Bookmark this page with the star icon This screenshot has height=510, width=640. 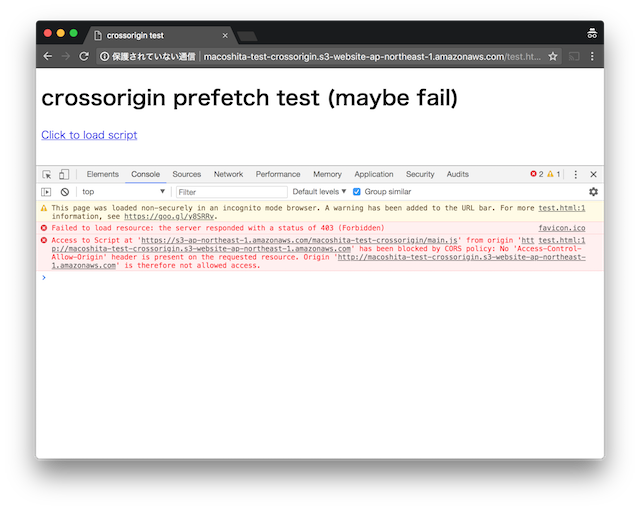pos(553,57)
